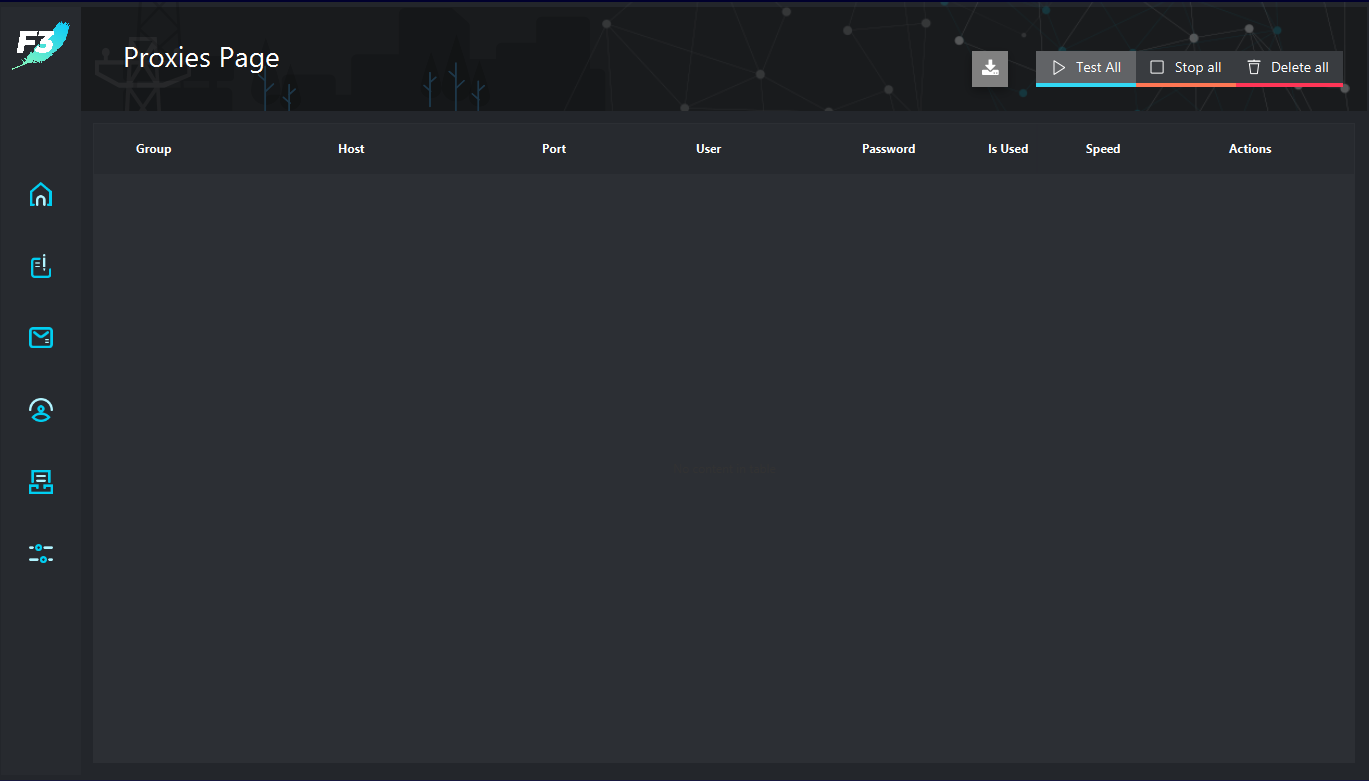Image resolution: width=1369 pixels, height=781 pixels.
Task: Click the F3 feather logo
Action: 41,46
